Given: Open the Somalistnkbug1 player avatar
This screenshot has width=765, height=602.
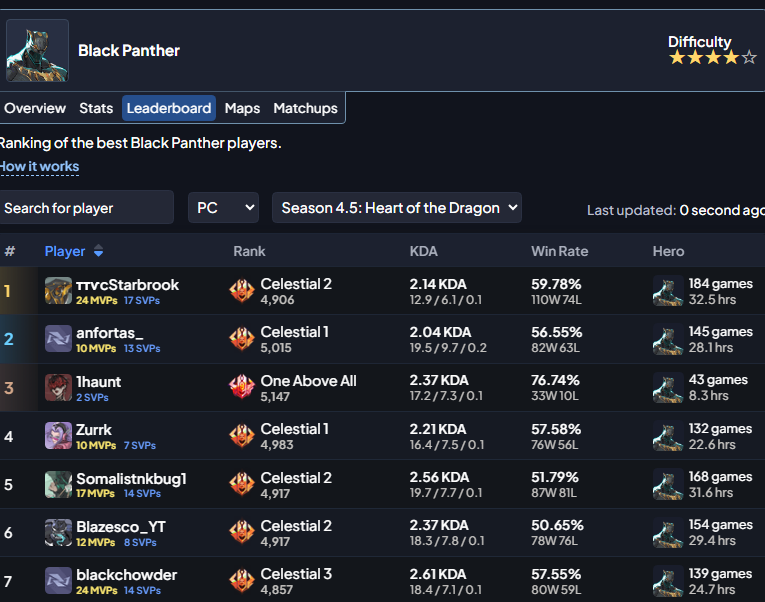Looking at the screenshot, I should [59, 484].
